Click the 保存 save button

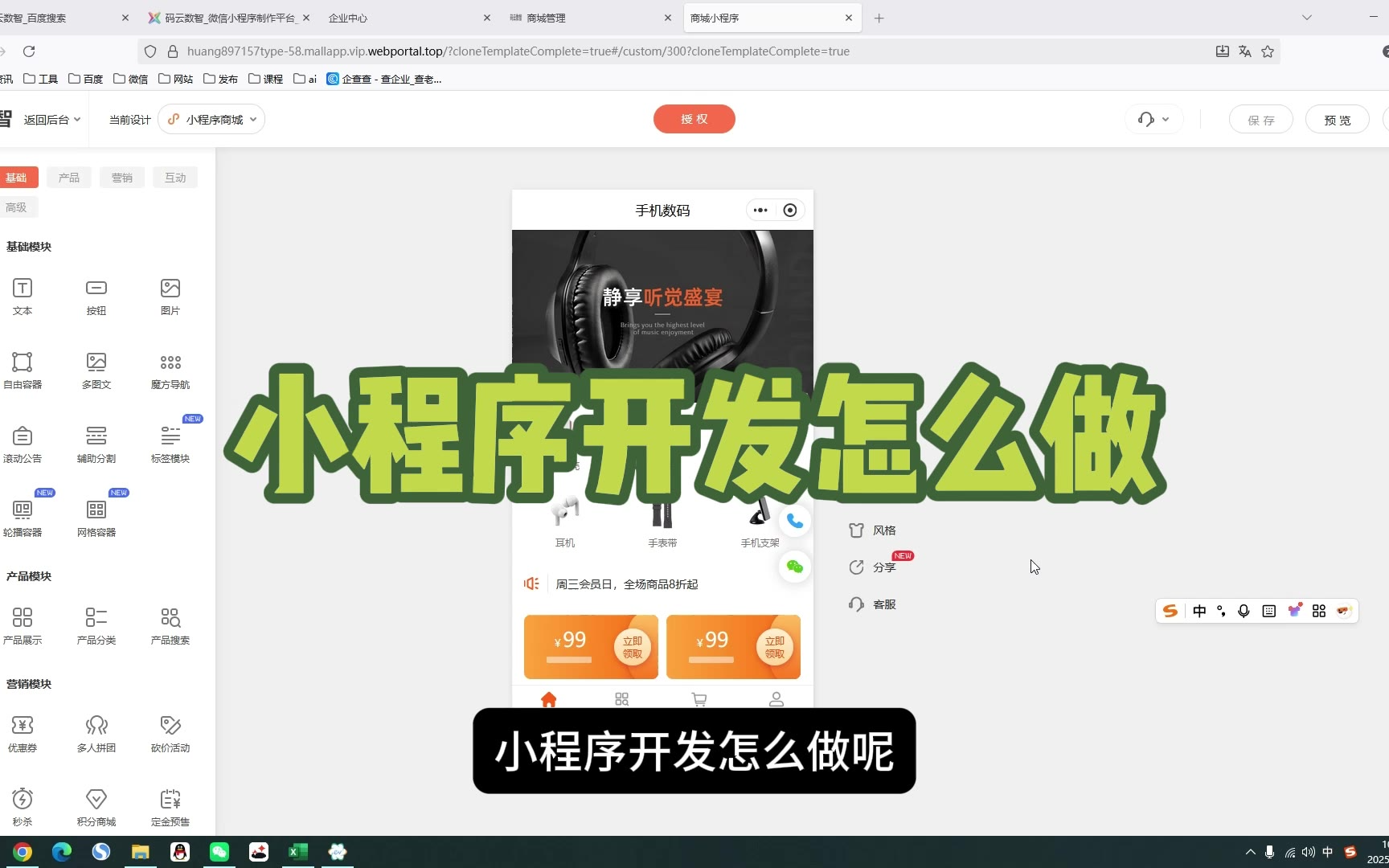point(1261,120)
